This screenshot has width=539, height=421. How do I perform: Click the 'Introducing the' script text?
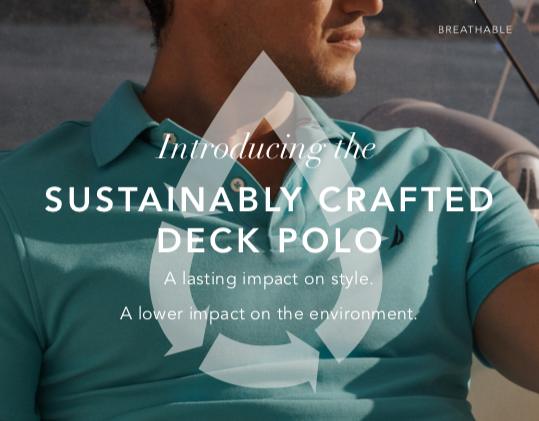pos(266,148)
